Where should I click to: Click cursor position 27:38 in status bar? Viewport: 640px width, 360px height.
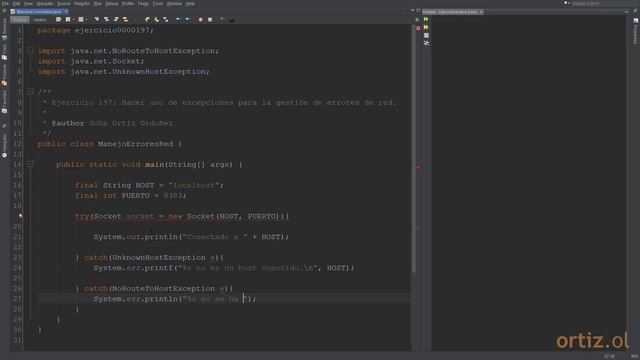609,357
